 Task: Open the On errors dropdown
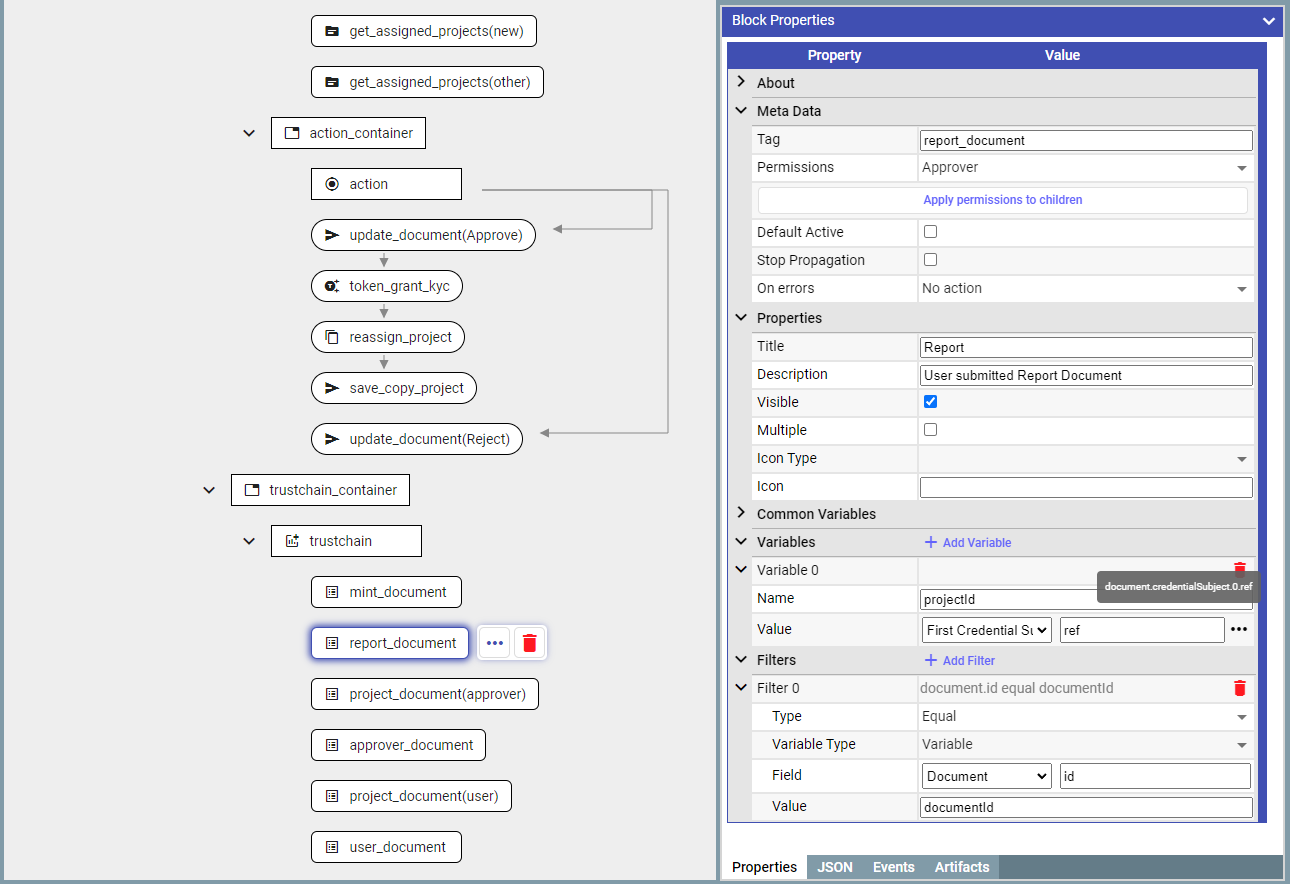pyautogui.click(x=1085, y=289)
